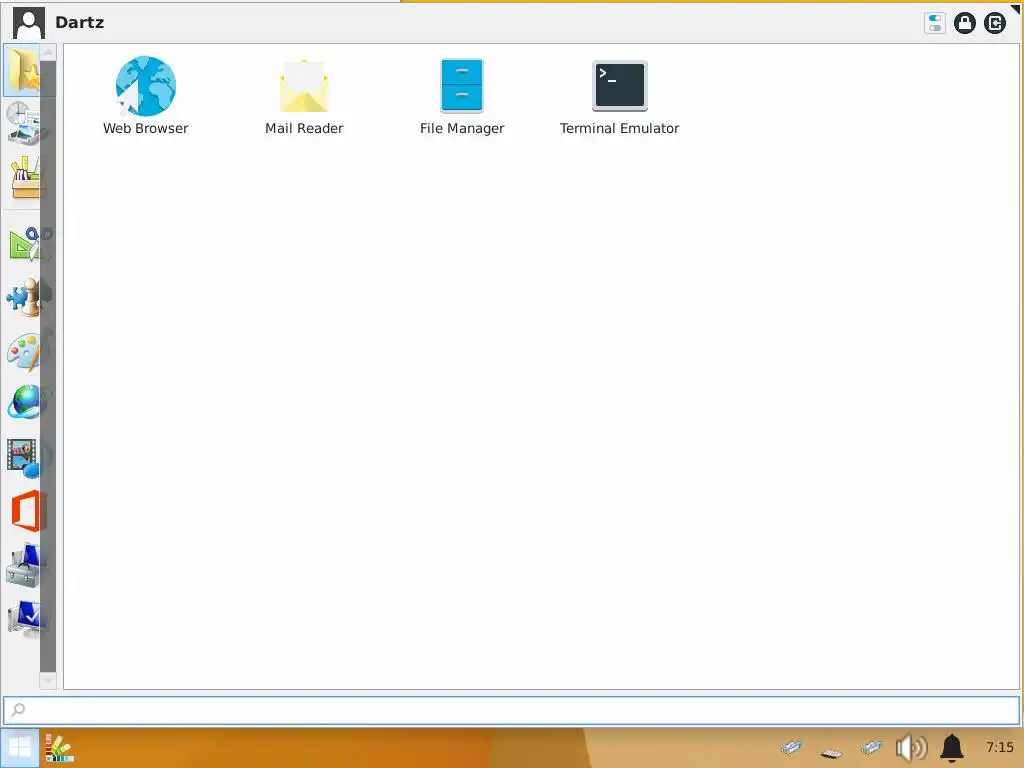Click the keyboard-shaped tray icon
1024x768 pixels.
831,754
